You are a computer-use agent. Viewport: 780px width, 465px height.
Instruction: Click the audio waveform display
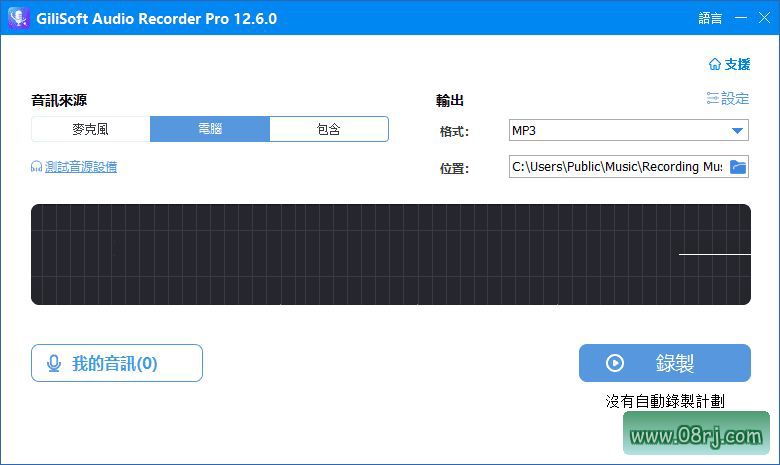(x=391, y=254)
